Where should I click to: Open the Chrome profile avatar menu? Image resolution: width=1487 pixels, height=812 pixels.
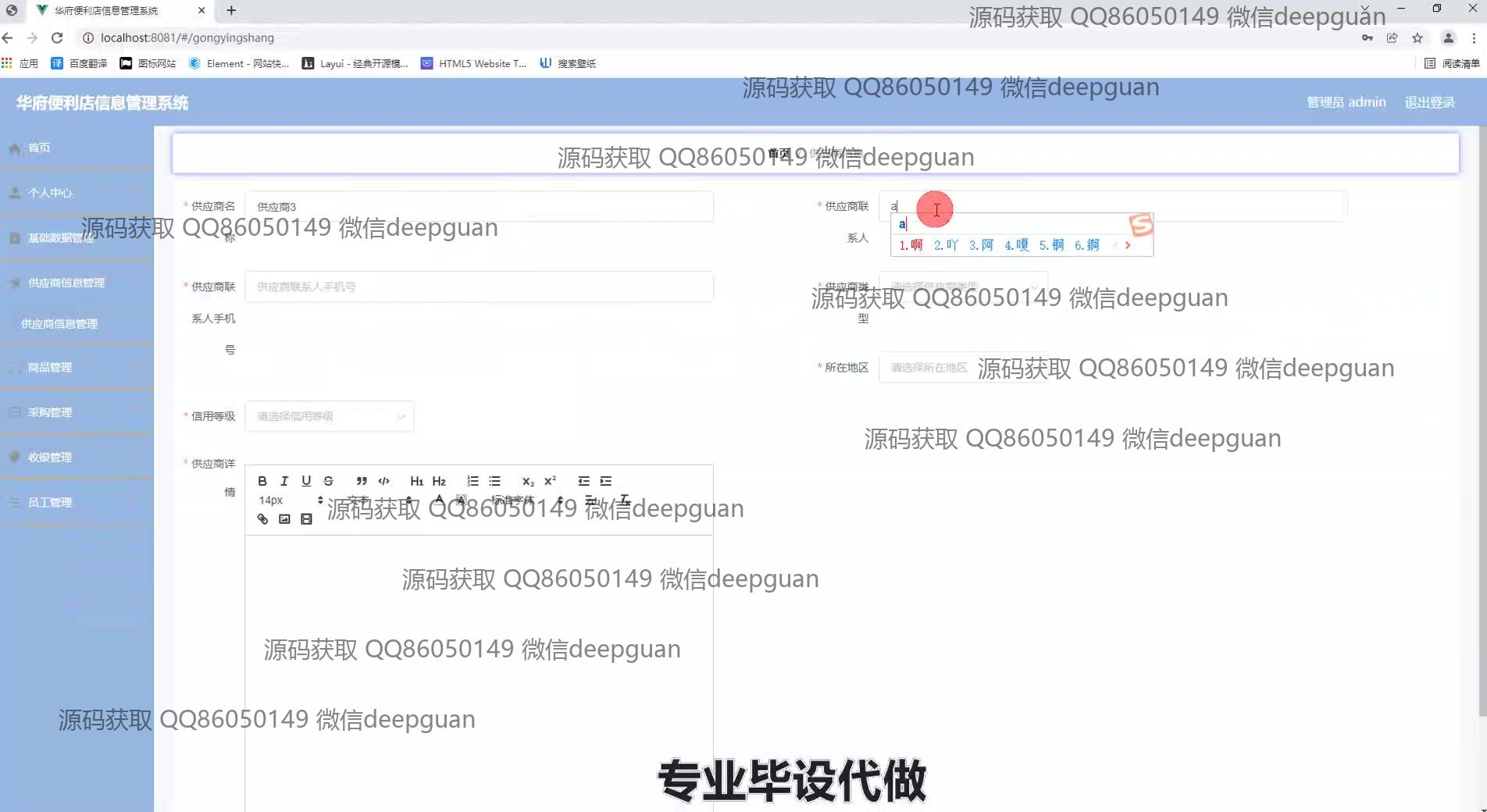[1448, 37]
